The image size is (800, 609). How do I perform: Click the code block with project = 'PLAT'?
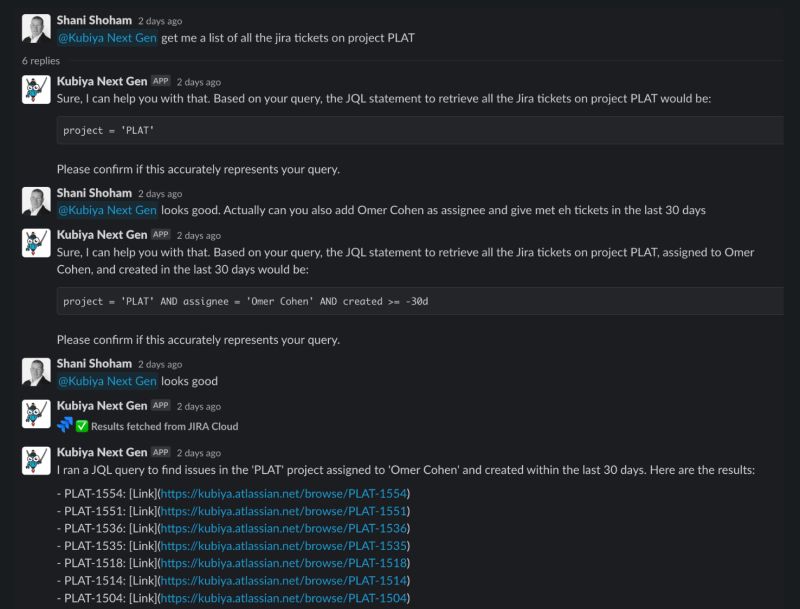[420, 130]
